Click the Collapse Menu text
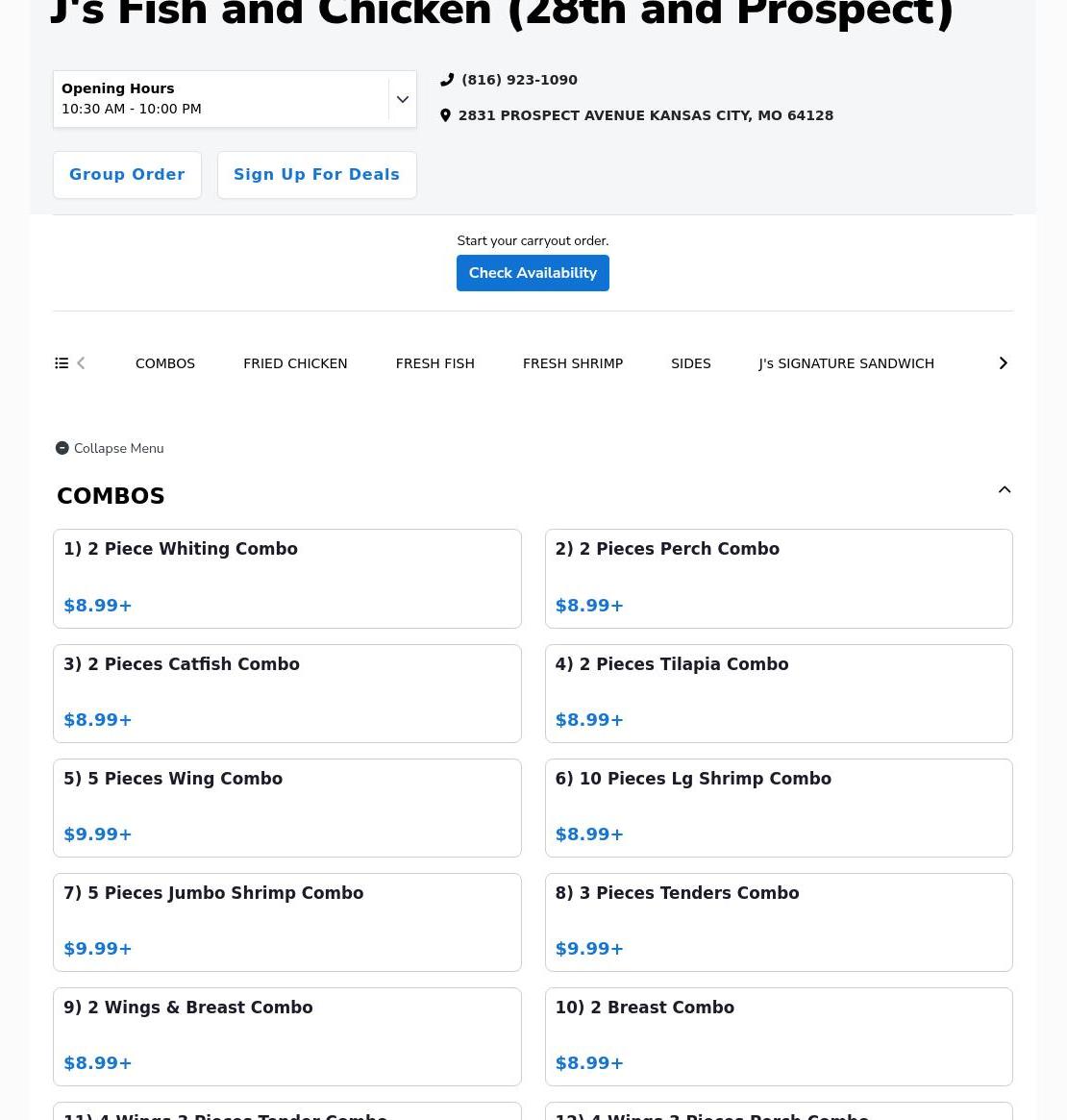This screenshot has width=1067, height=1120. 118,449
